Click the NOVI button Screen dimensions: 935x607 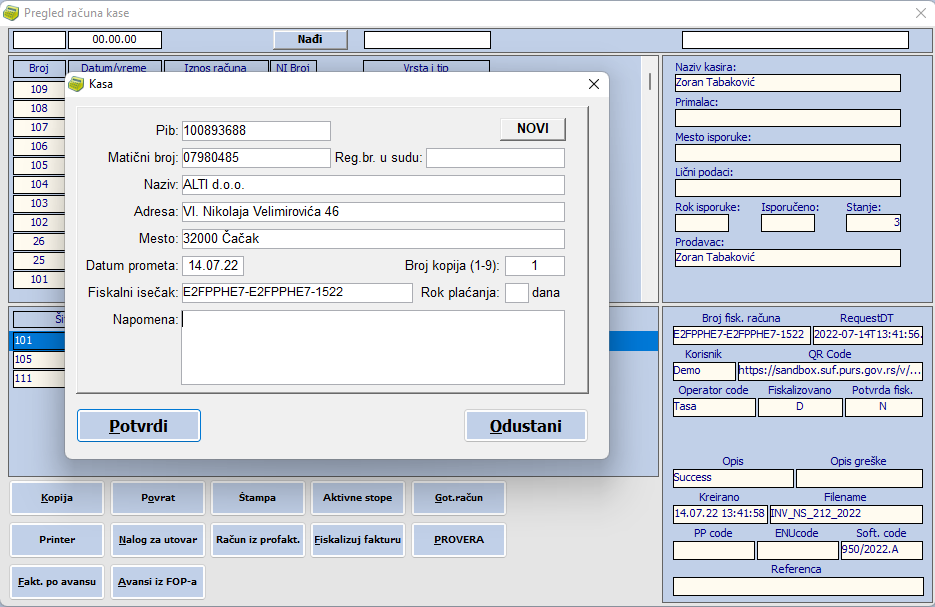click(x=532, y=130)
